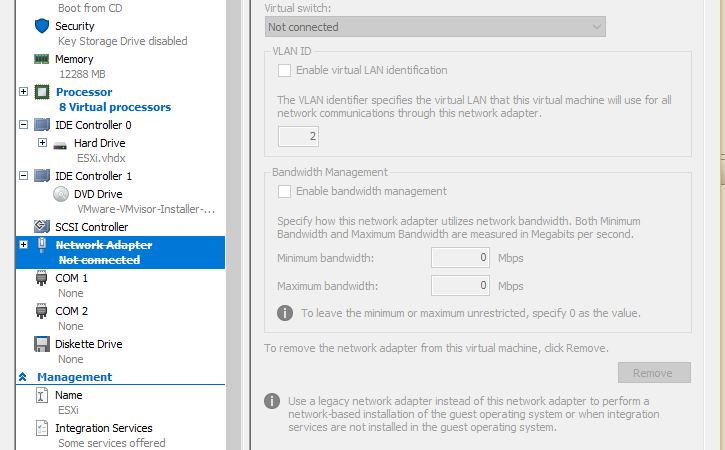Click the DVD Drive disc icon
Image resolution: width=725 pixels, height=450 pixels.
click(x=60, y=194)
